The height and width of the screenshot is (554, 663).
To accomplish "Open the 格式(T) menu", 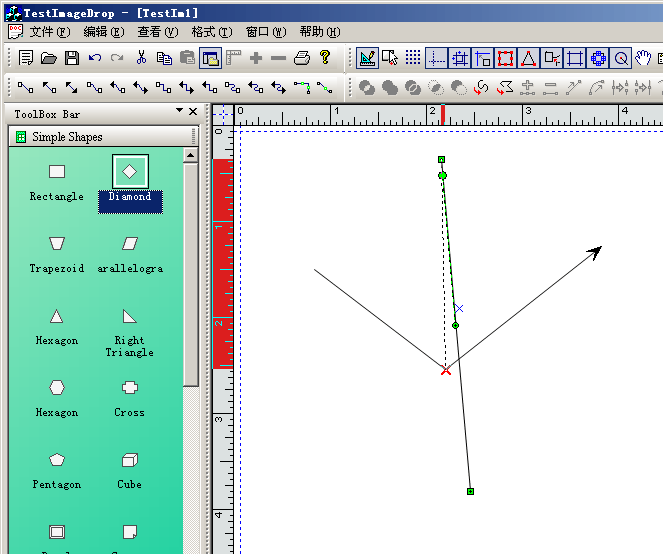I will point(211,32).
